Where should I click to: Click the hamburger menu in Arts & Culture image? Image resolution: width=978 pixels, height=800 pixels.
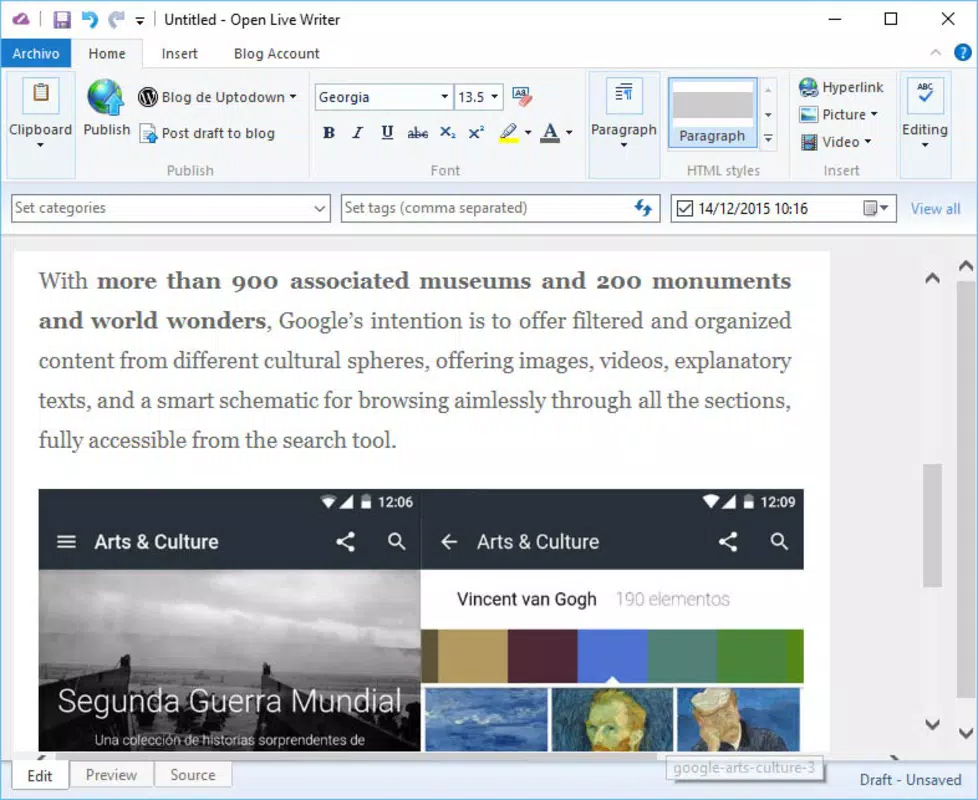67,542
